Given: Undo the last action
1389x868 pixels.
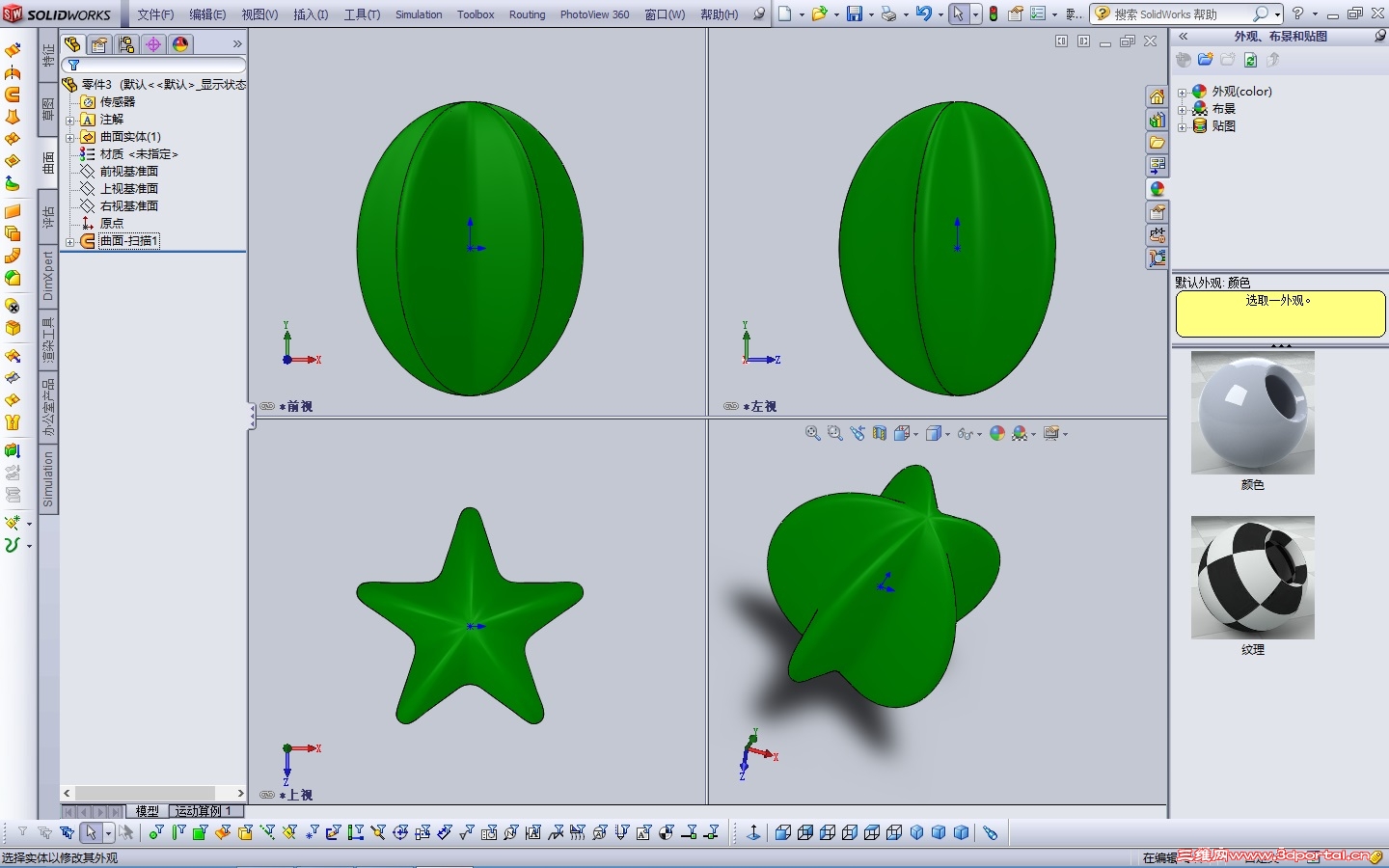Looking at the screenshot, I should click(x=924, y=14).
